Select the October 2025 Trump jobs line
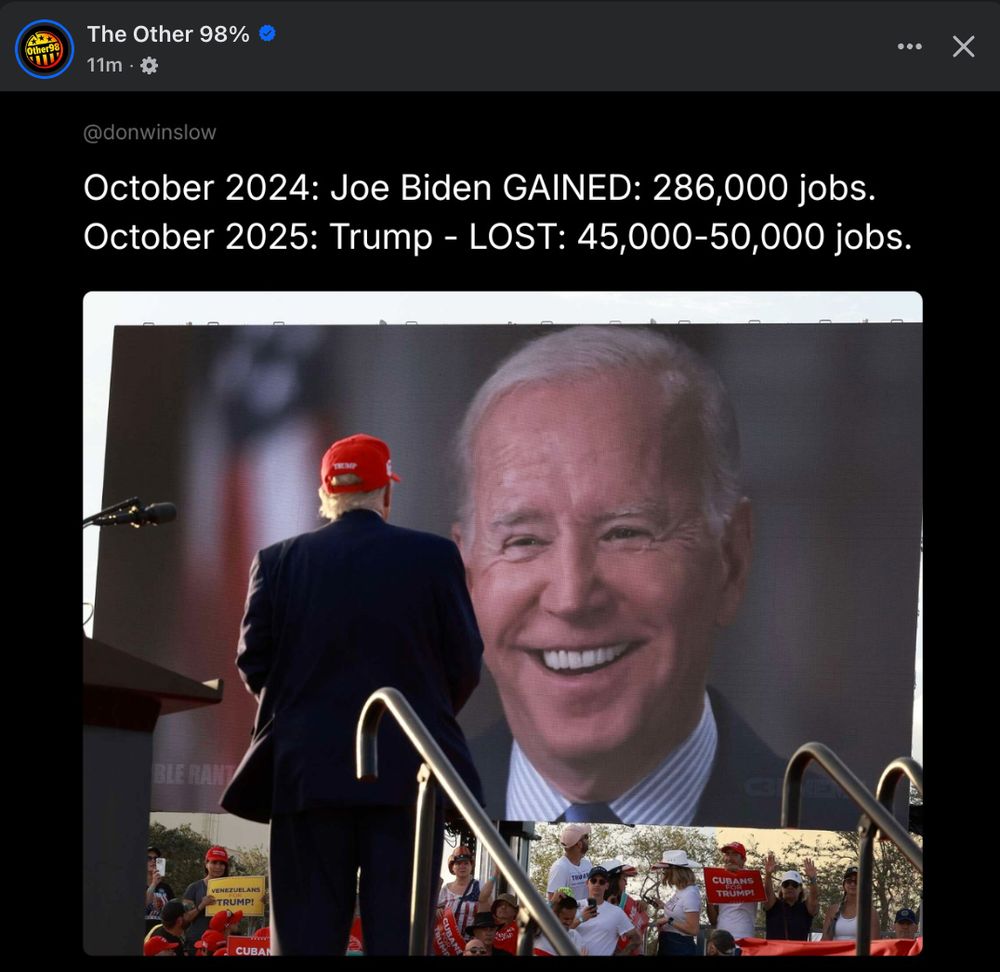The height and width of the screenshot is (972, 1000). pyautogui.click(x=497, y=237)
